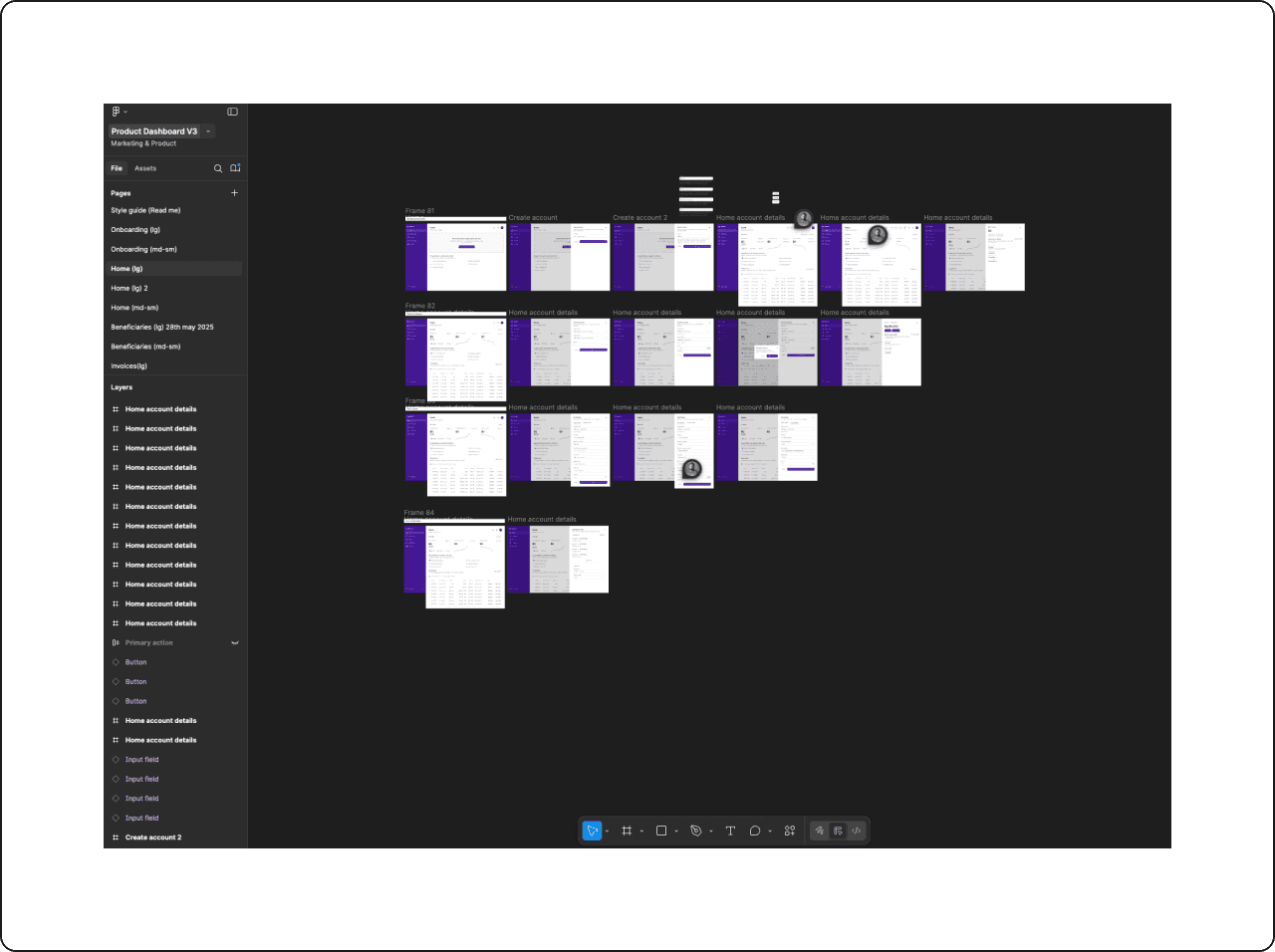Select the Frame 82 label on canvas
1275x952 pixels.
(420, 306)
